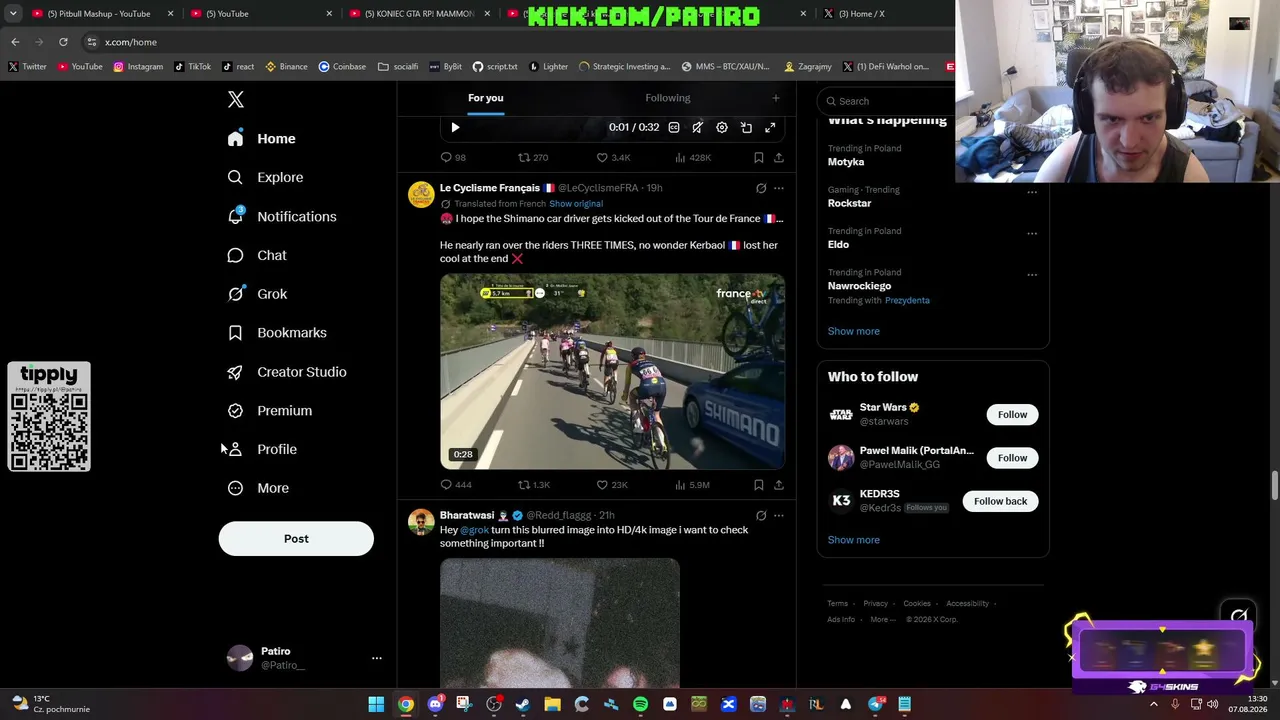The image size is (1280, 720).
Task: Expand the More menu in sidebar
Action: (258, 488)
